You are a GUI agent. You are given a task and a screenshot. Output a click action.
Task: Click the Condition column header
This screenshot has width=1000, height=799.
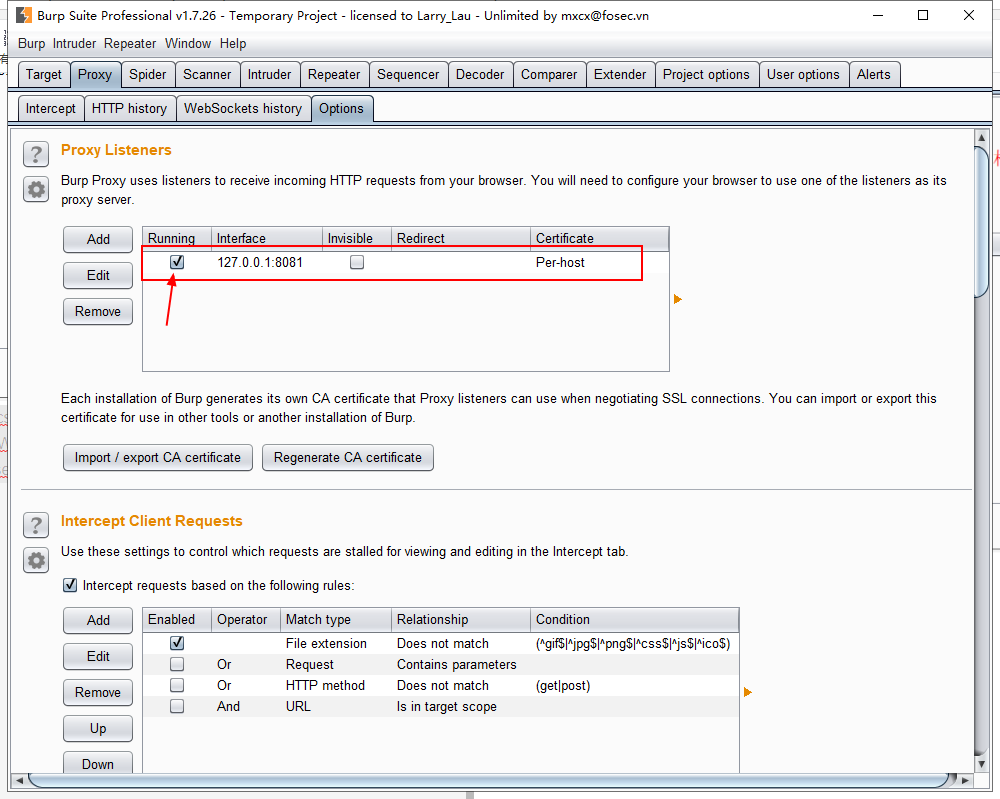(x=635, y=619)
